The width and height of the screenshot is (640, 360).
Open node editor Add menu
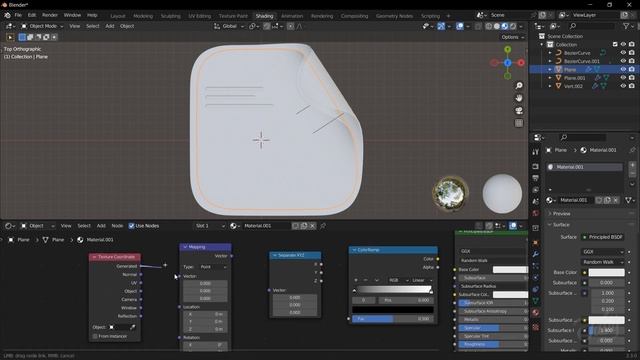point(101,226)
